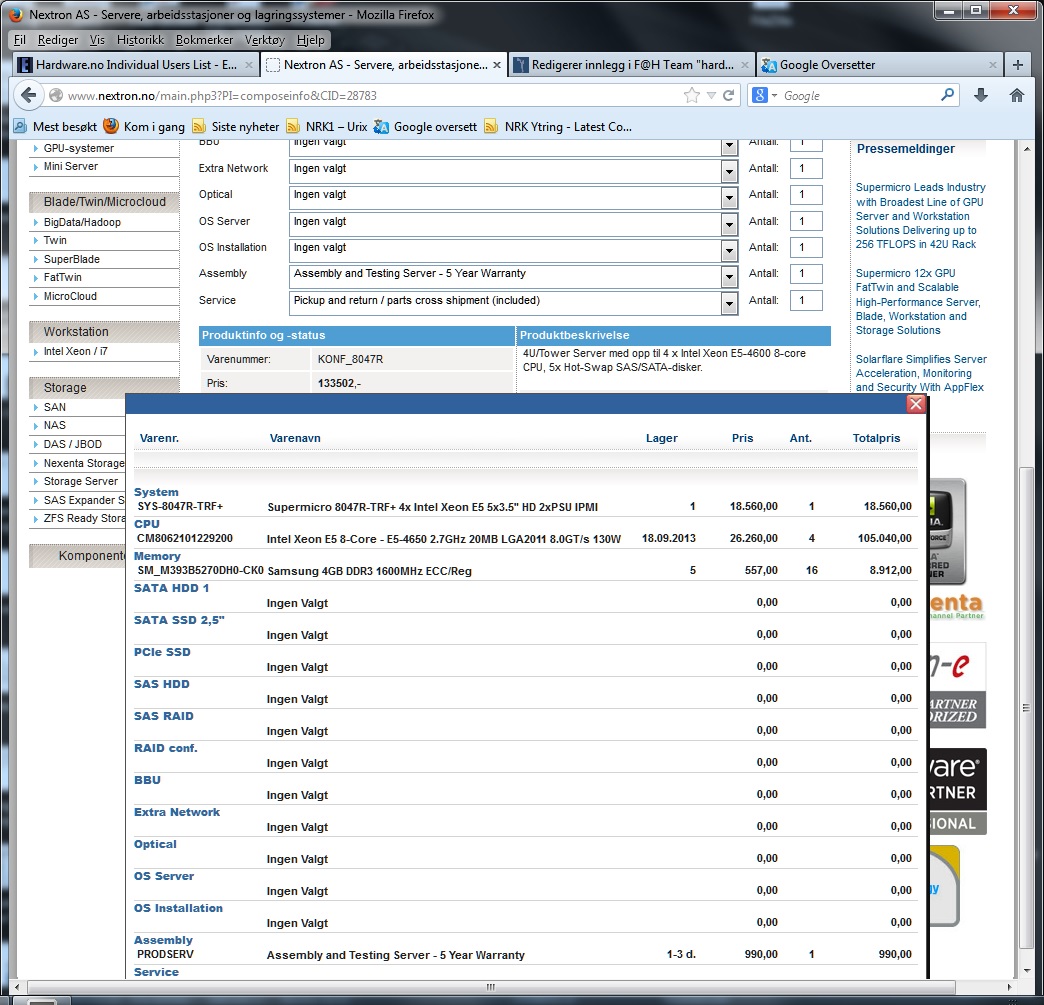Click the search magnifier icon
This screenshot has height=1005, width=1044.
tap(947, 95)
